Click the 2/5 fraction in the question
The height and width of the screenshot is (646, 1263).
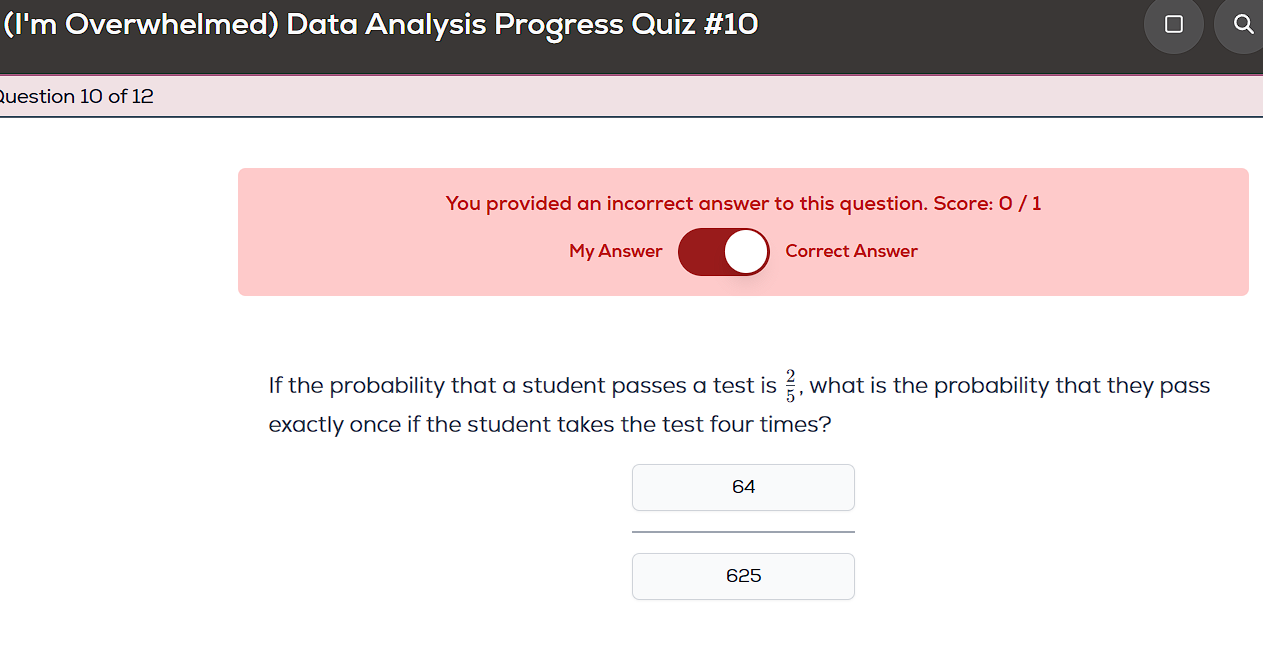[x=790, y=386]
